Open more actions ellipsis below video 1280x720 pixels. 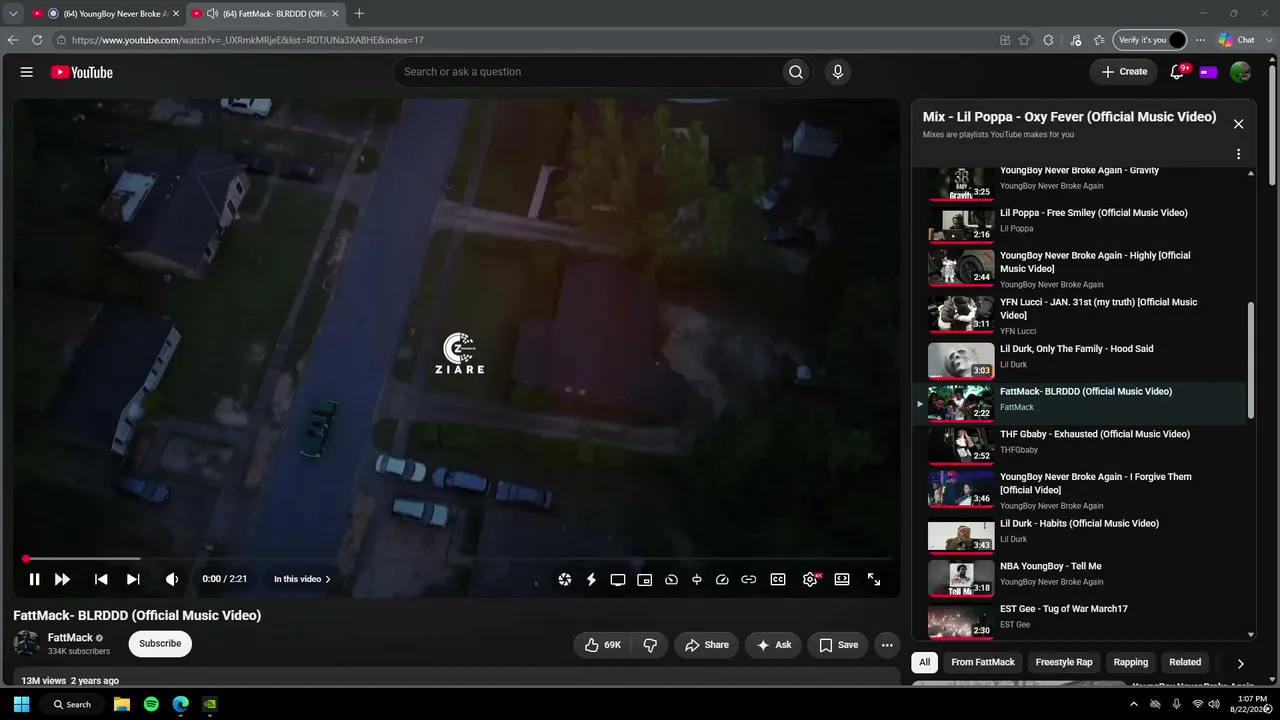887,645
